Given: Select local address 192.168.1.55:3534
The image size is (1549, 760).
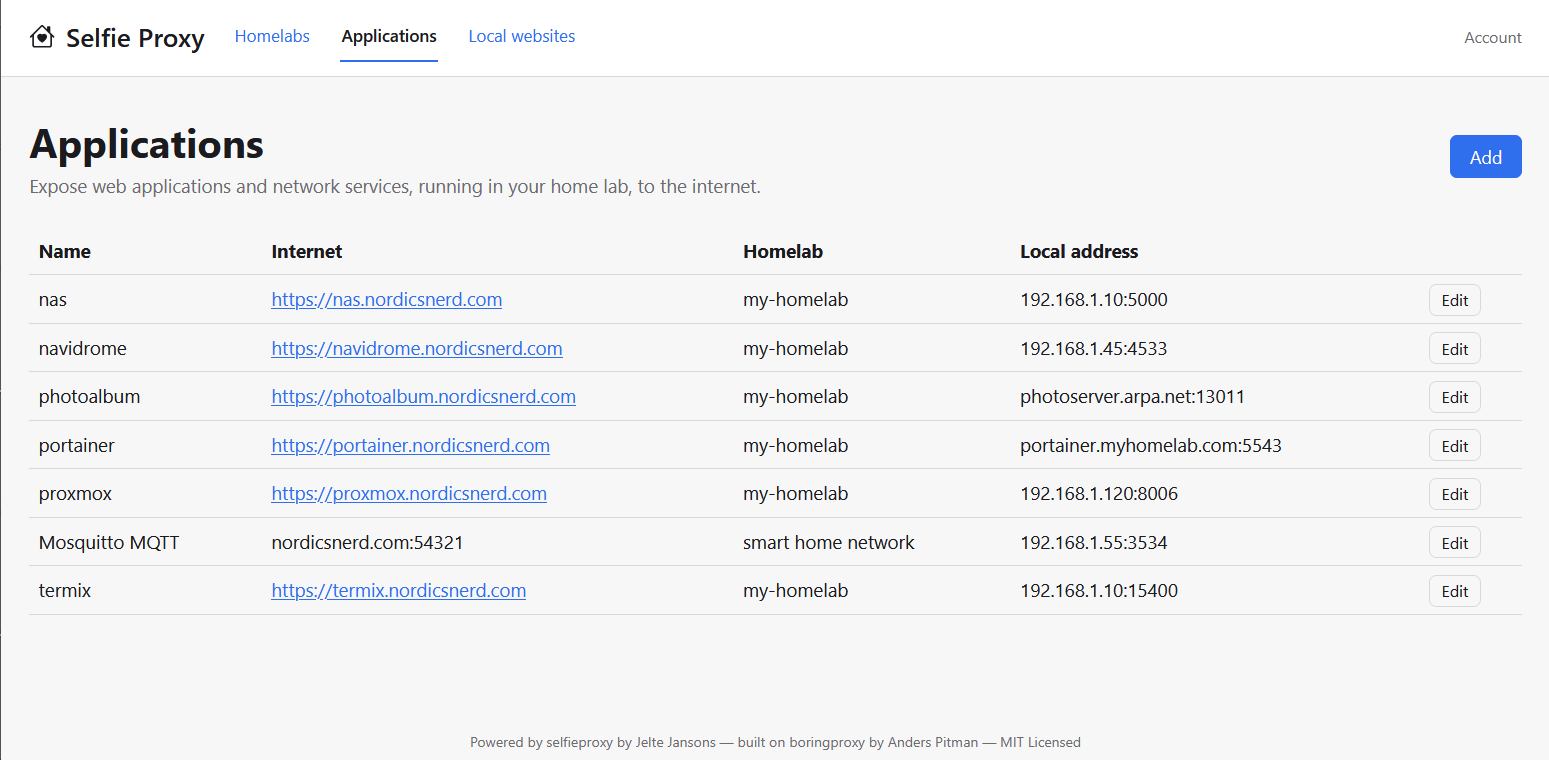Looking at the screenshot, I should click(1094, 543).
